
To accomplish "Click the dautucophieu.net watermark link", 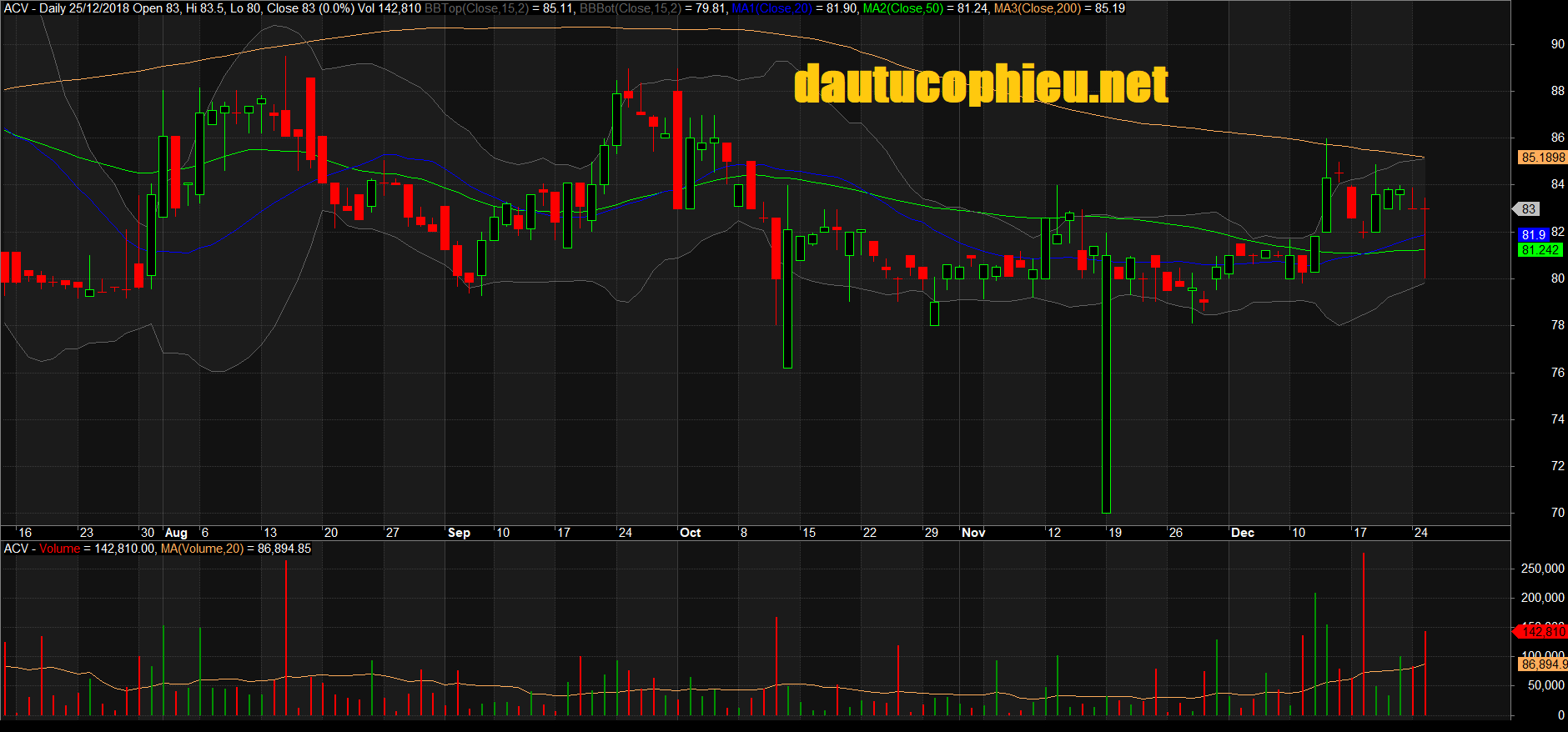I will coord(981,84).
